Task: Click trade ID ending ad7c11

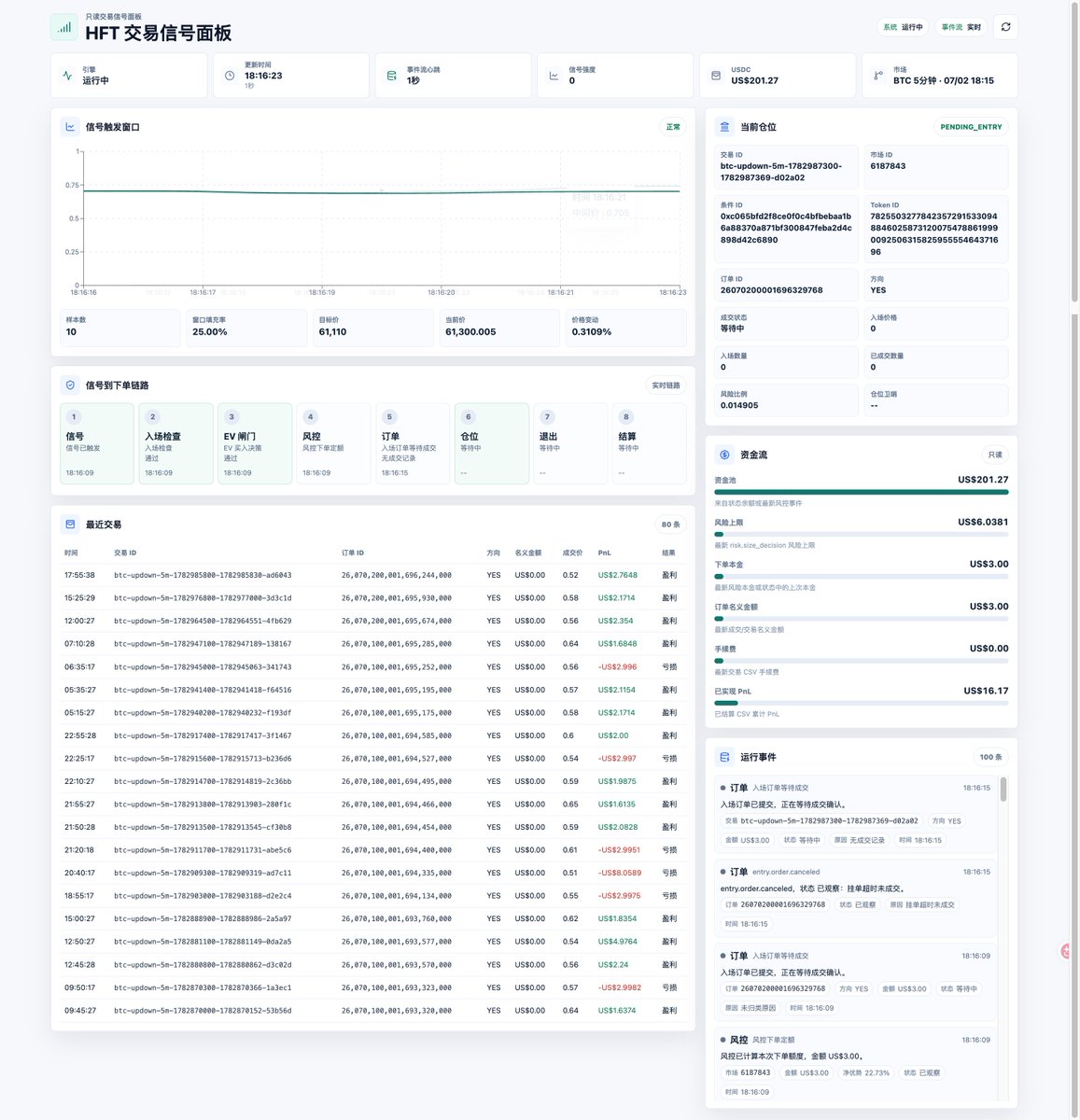Action: (x=203, y=874)
